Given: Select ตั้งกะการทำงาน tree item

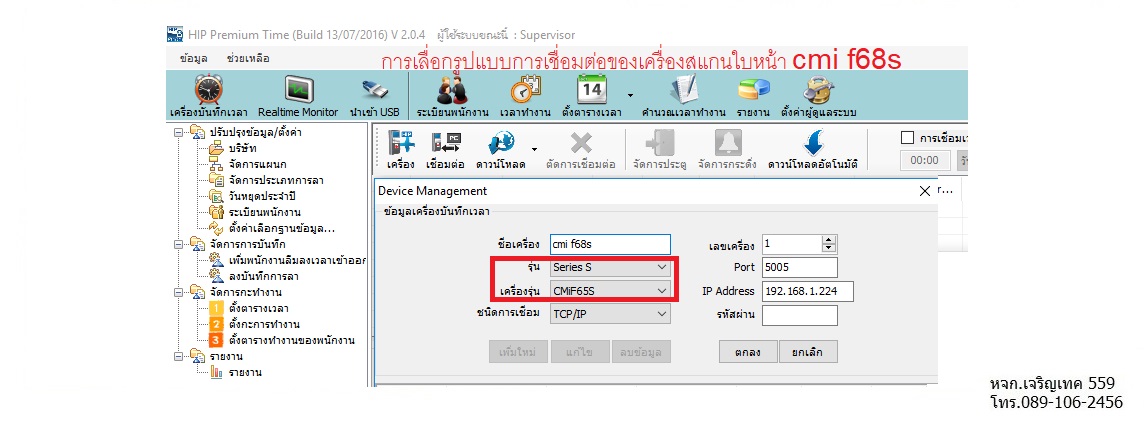Looking at the screenshot, I should tap(264, 324).
